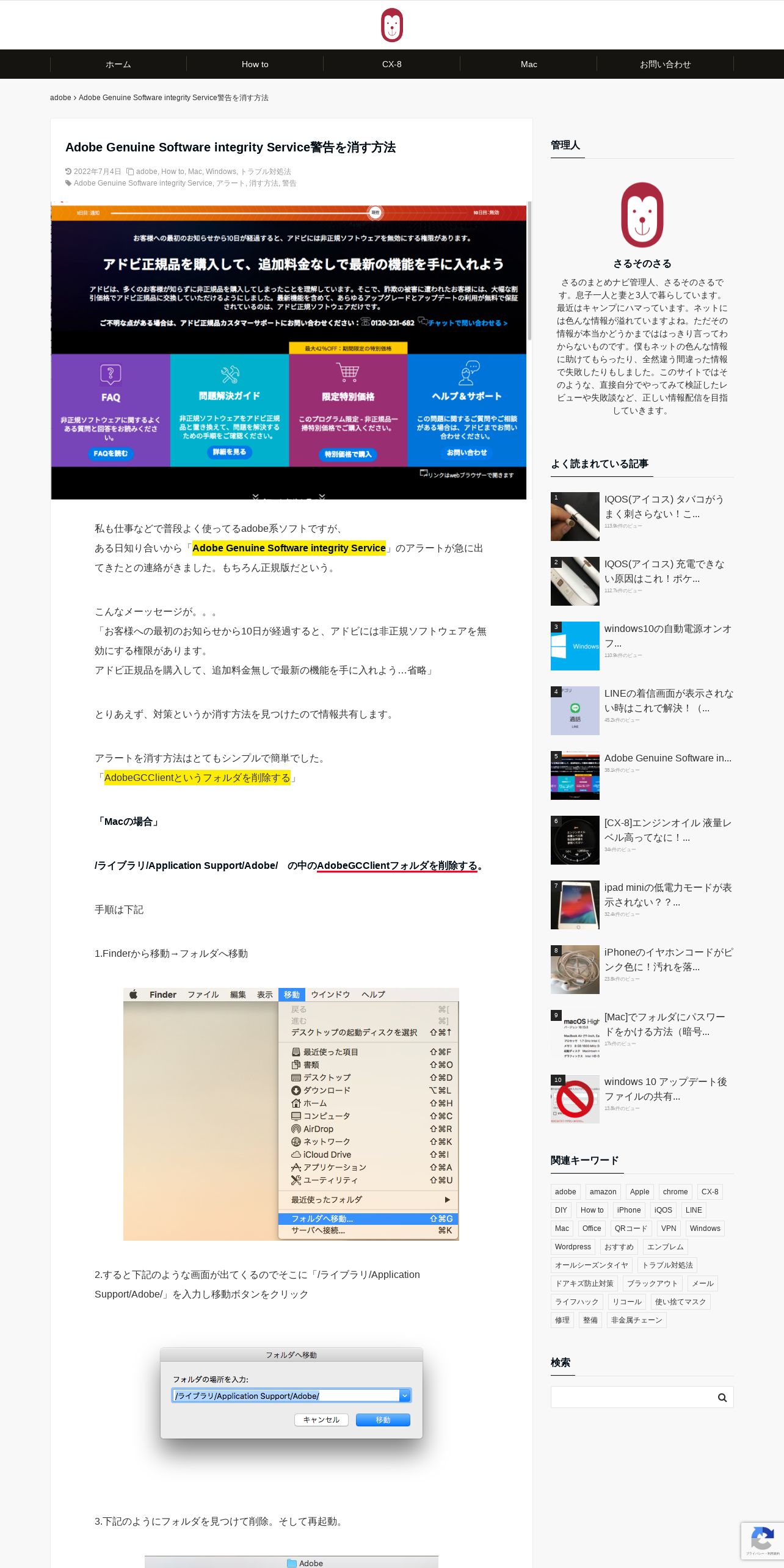Open the iPhoneのイヤホンコード article thumbnail
Screen dimensions: 784x1568
tap(575, 970)
